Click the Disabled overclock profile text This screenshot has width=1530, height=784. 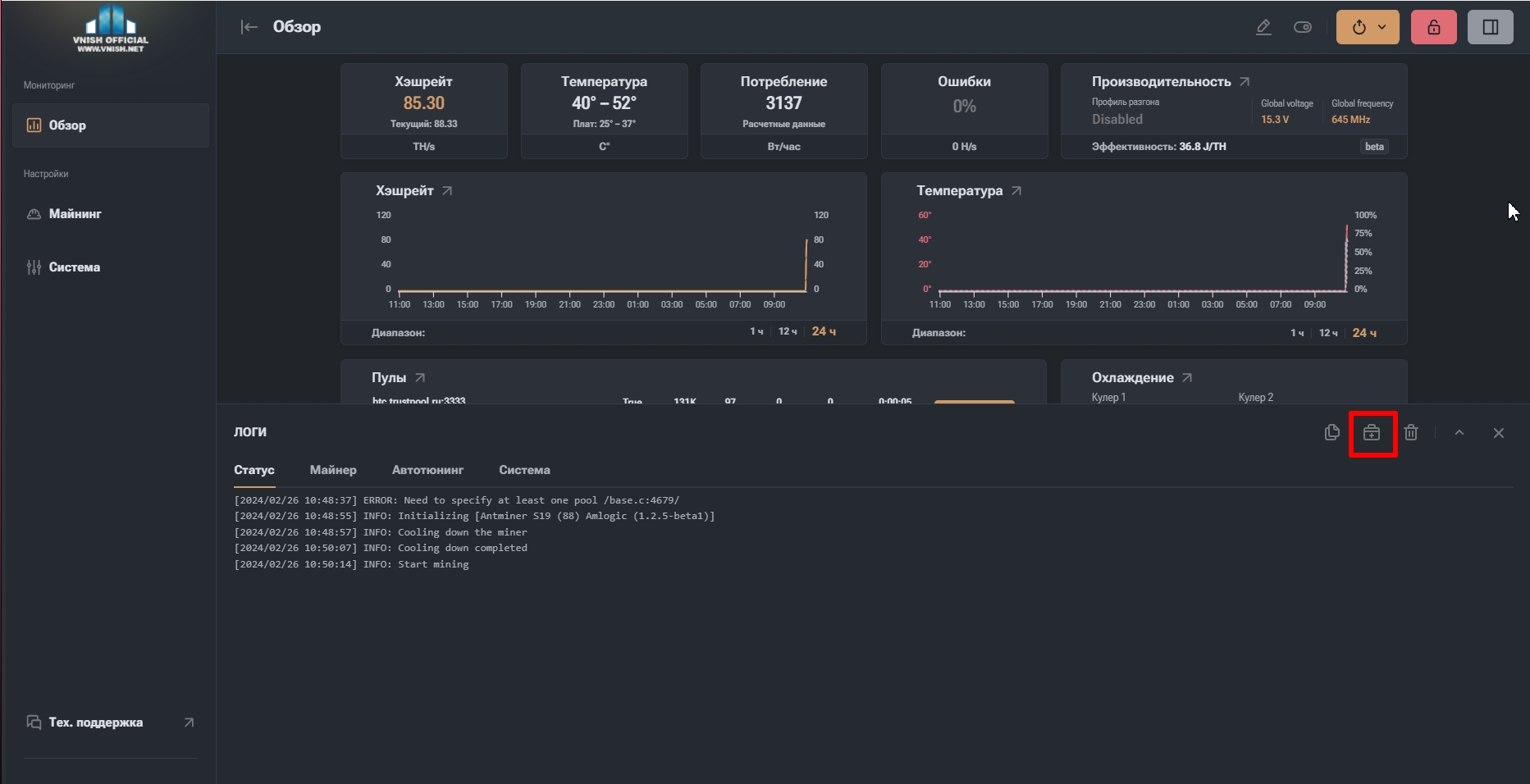tap(1117, 120)
